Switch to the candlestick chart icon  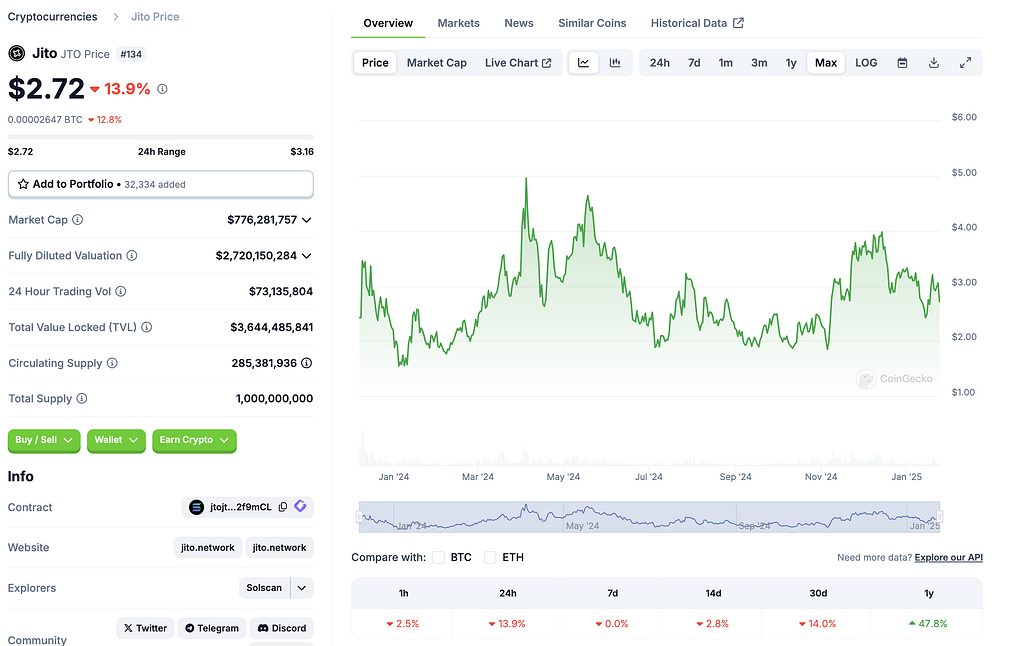(x=615, y=63)
